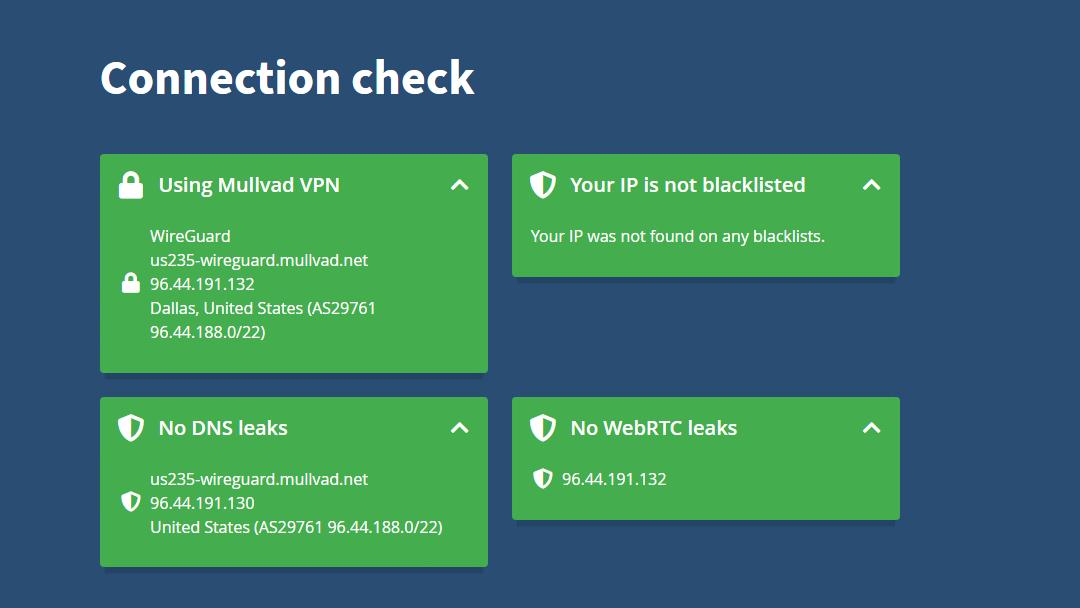
Task: Collapse the No WebRTC leaks section
Action: coord(871,428)
